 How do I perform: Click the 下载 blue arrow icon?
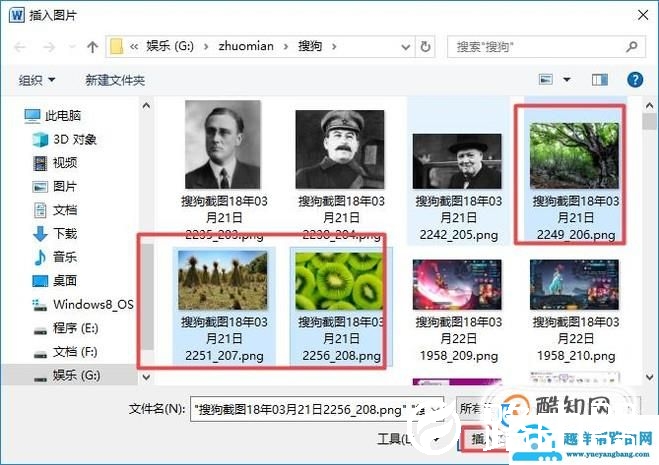point(40,234)
